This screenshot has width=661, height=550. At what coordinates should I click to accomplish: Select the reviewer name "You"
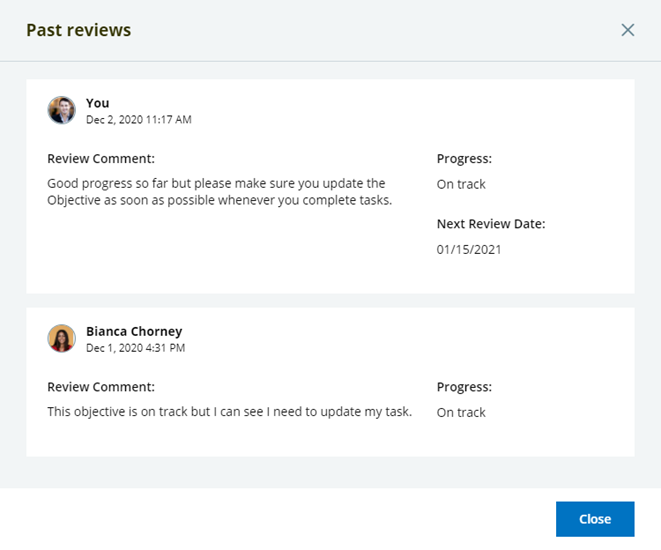click(97, 103)
